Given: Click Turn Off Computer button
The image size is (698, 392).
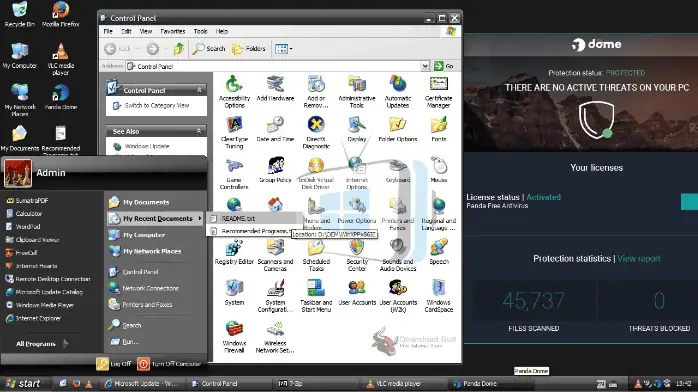Looking at the screenshot, I should (x=169, y=364).
